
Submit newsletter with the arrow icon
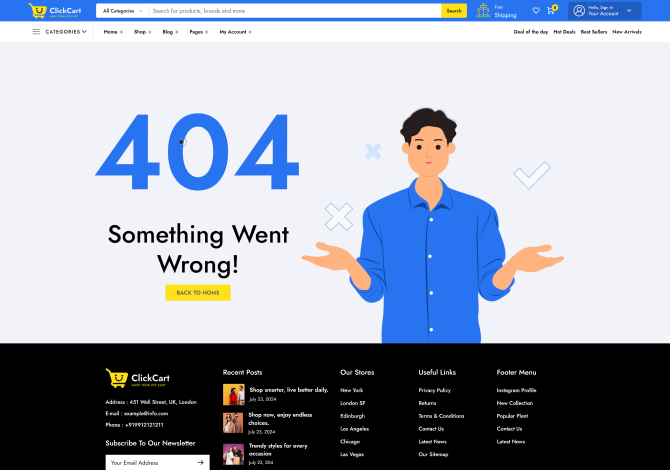pos(200,462)
